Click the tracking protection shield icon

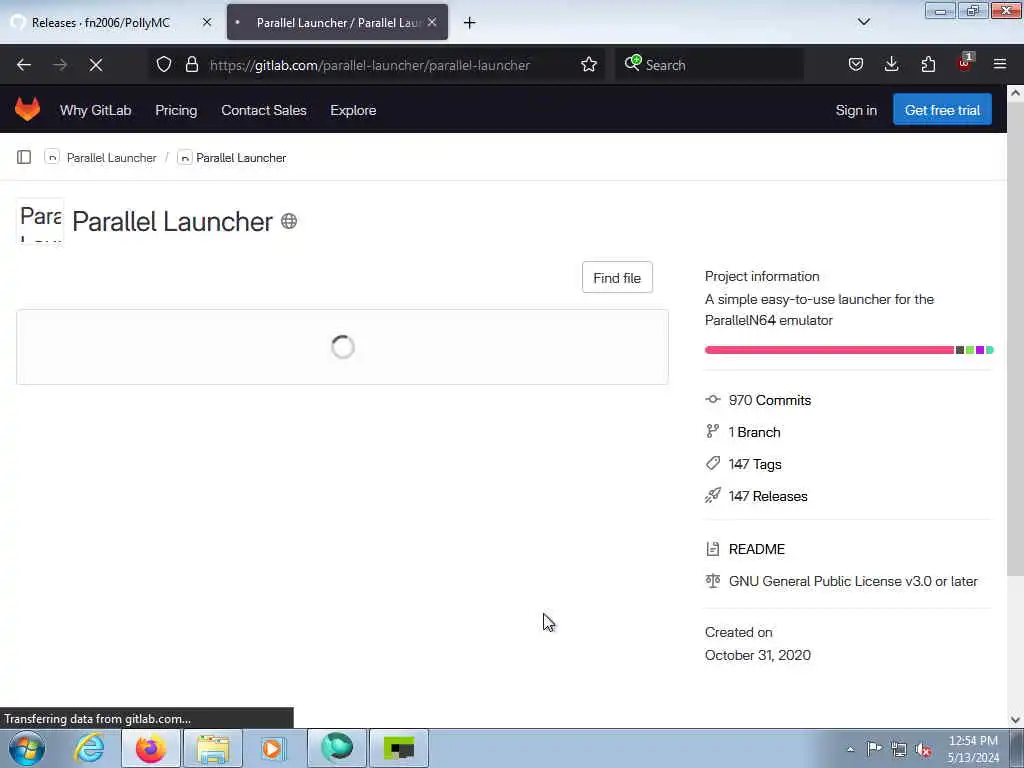coord(164,65)
